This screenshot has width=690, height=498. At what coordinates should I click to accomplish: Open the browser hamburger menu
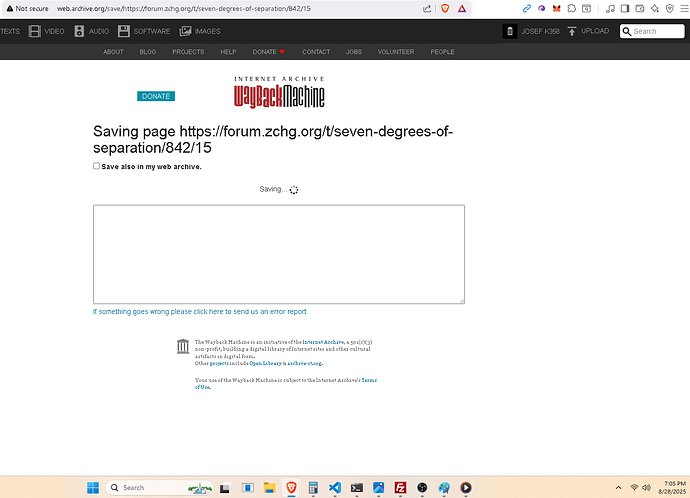pyautogui.click(x=684, y=8)
